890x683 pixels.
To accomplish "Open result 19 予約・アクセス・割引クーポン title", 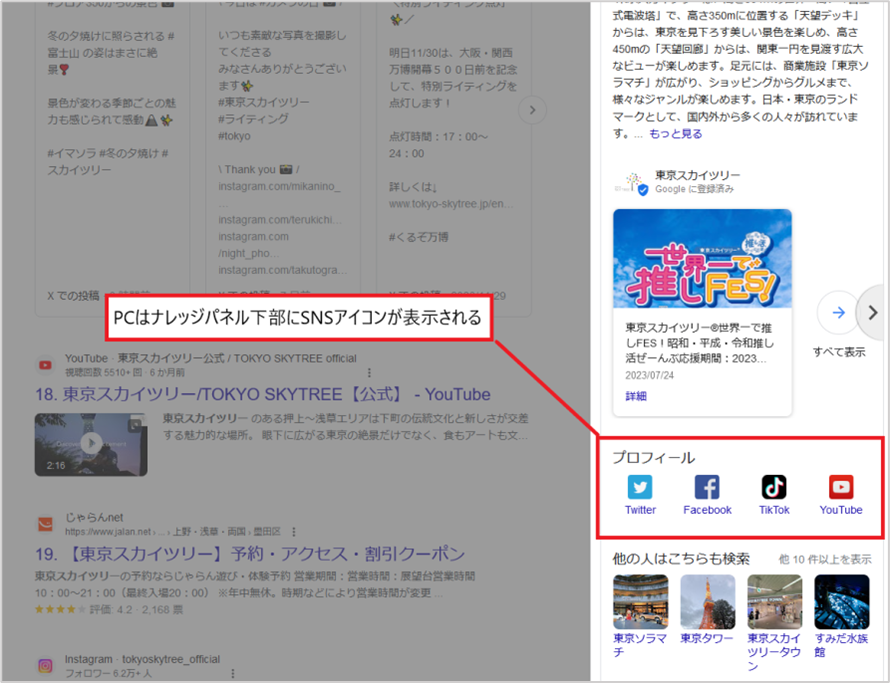I will (250, 554).
